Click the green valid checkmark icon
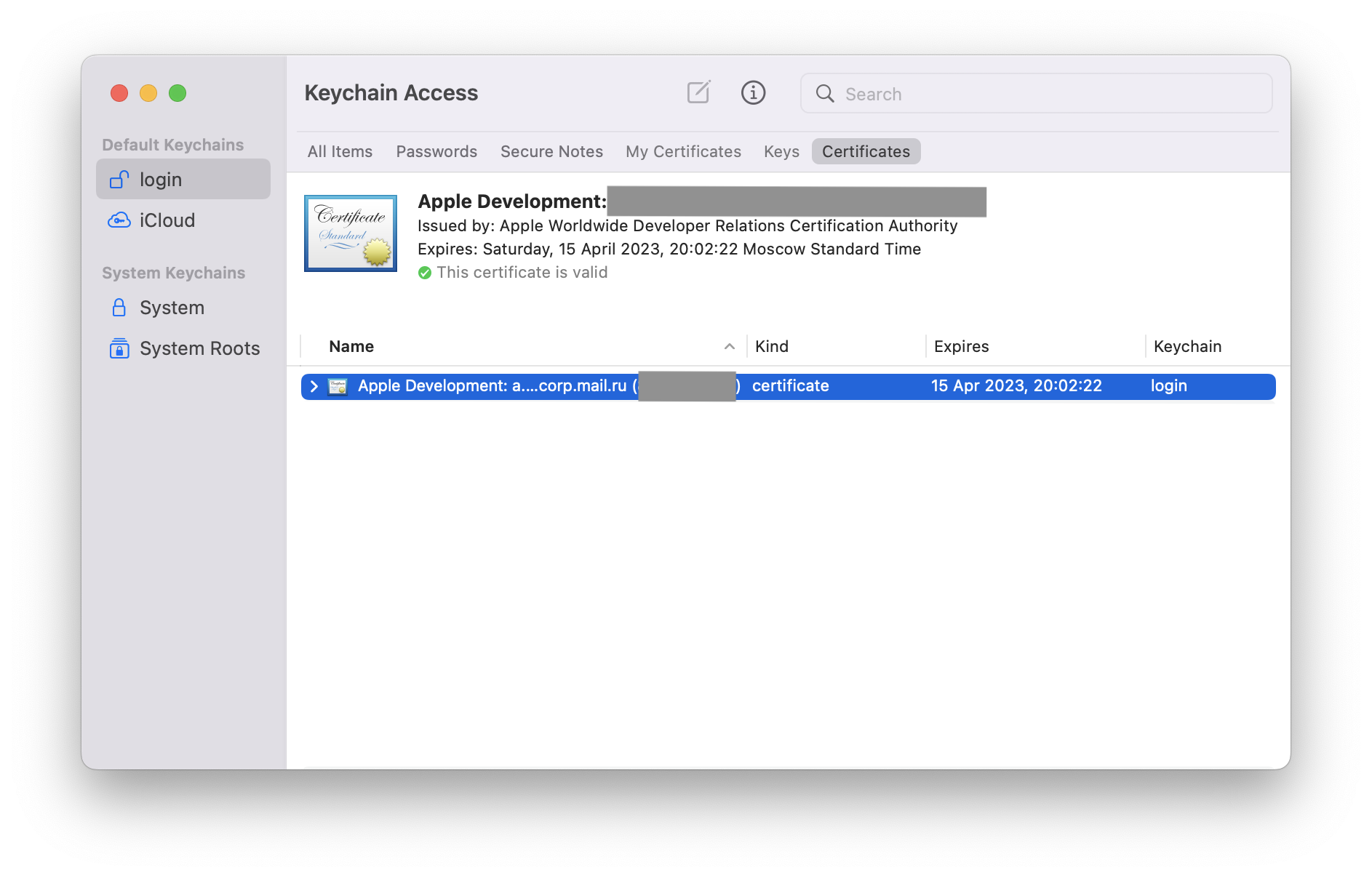This screenshot has width=1372, height=877. click(425, 273)
